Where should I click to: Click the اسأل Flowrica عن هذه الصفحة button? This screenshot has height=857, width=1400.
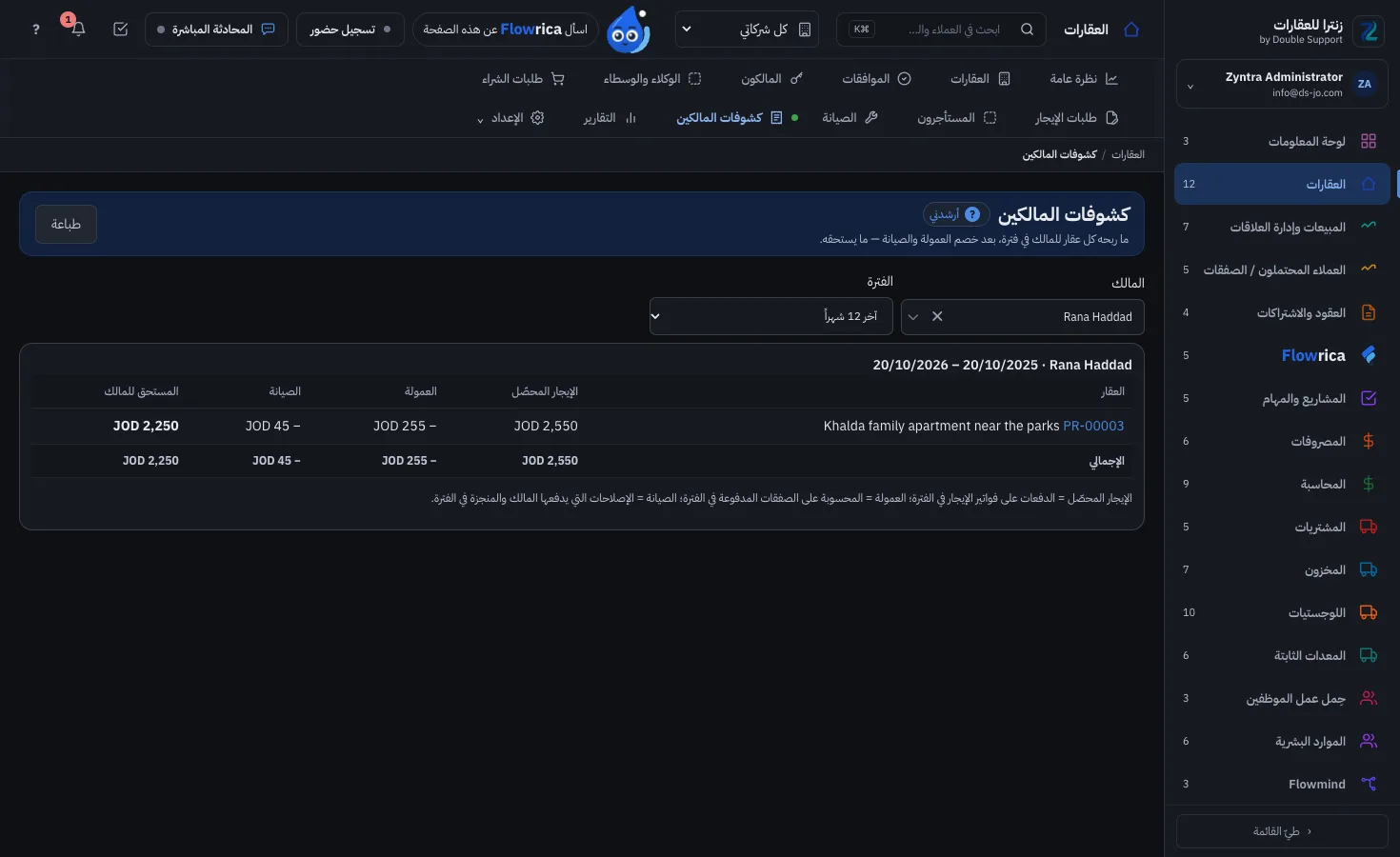pos(505,30)
